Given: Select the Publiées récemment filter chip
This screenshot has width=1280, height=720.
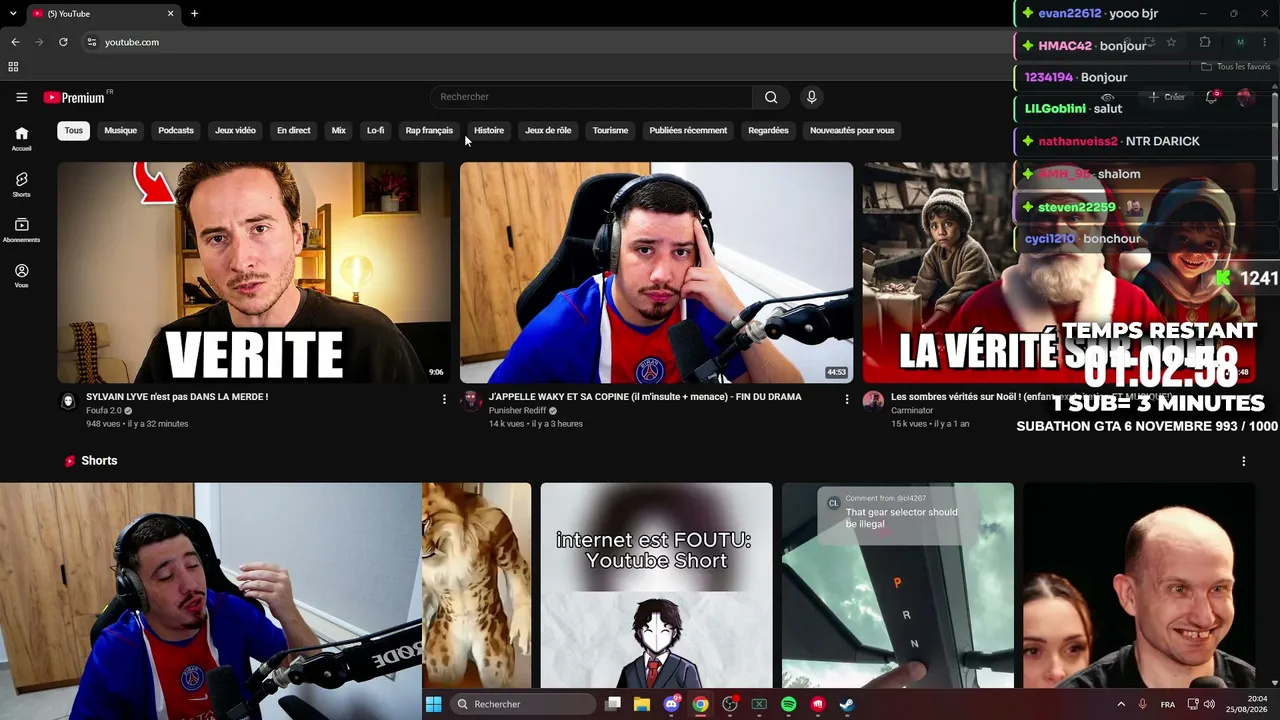Looking at the screenshot, I should click(x=688, y=130).
